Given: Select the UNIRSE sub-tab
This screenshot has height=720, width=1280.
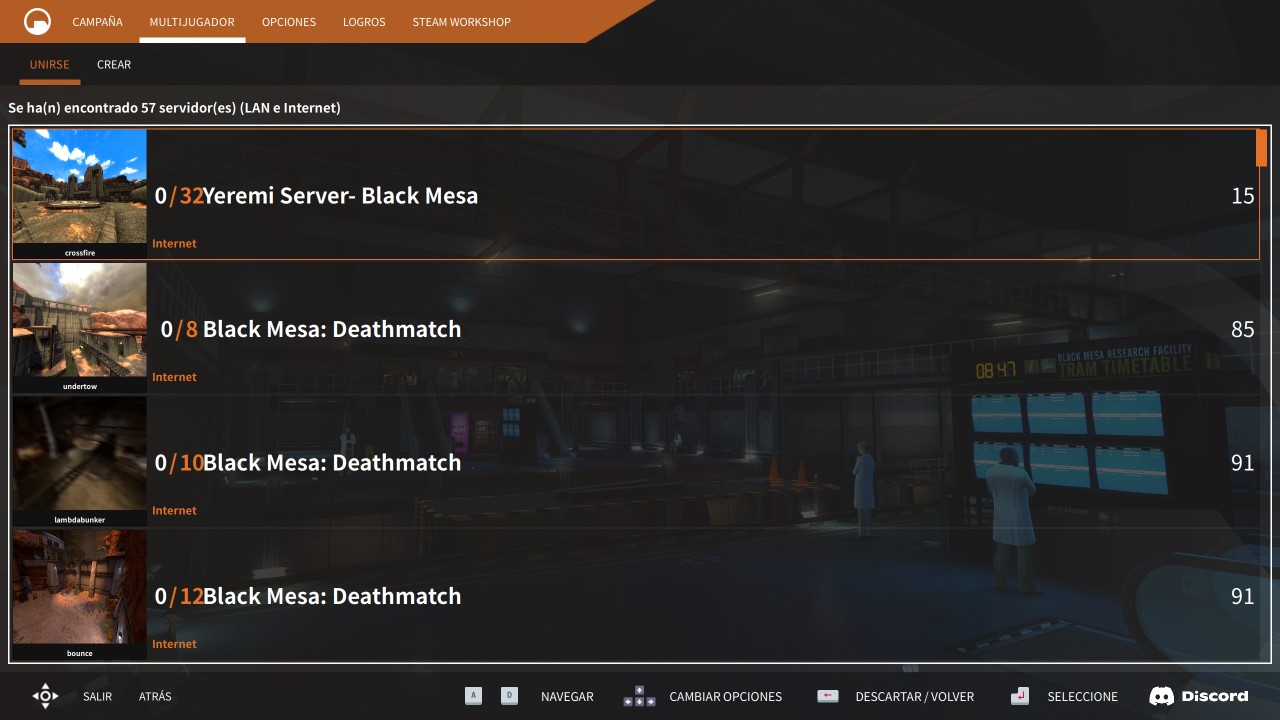Looking at the screenshot, I should (50, 64).
